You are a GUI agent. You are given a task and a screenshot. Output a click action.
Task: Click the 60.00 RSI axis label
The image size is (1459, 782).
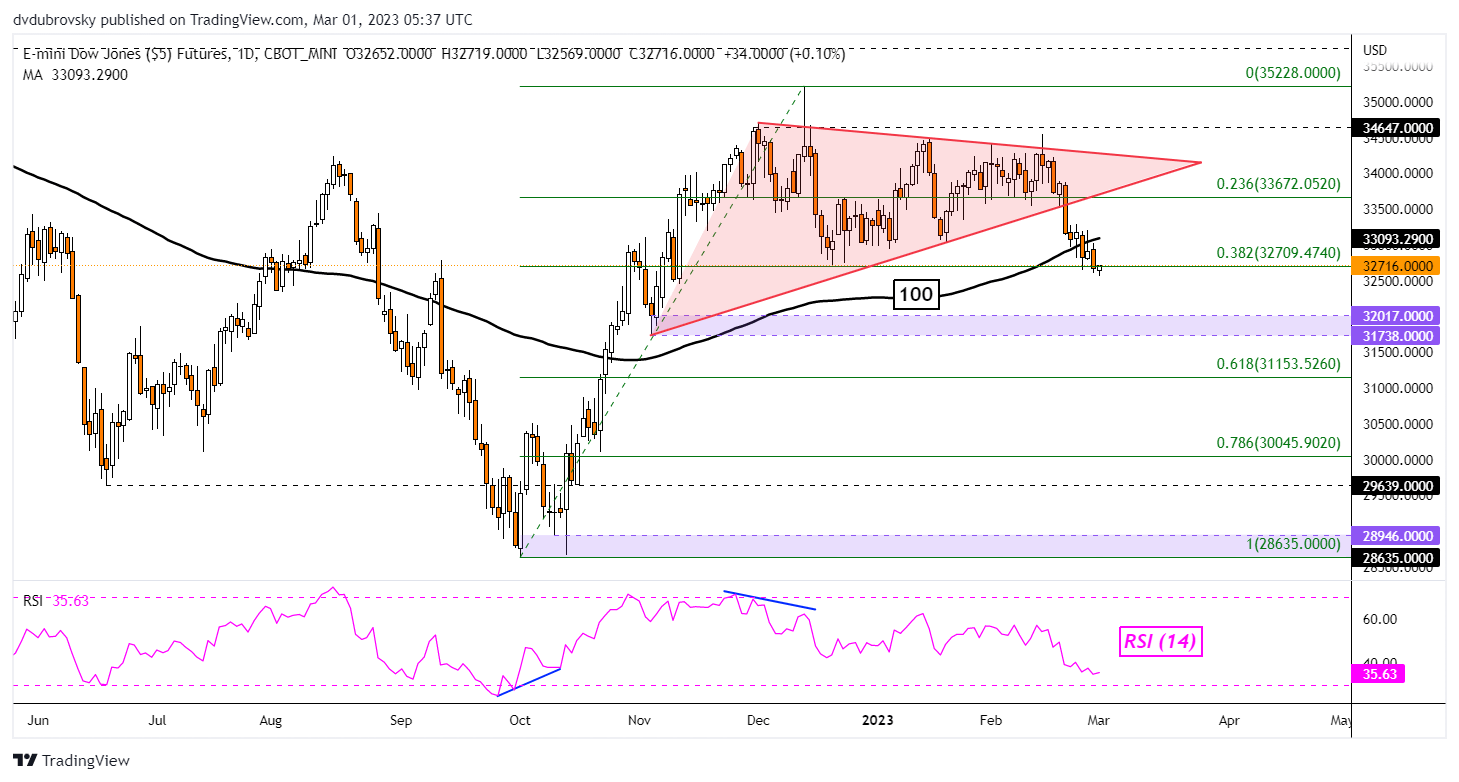coord(1378,619)
